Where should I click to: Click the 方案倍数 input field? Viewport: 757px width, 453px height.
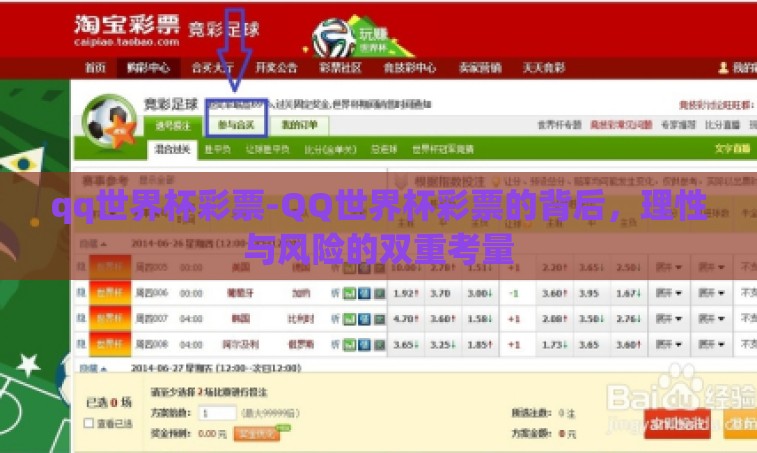pyautogui.click(x=217, y=413)
